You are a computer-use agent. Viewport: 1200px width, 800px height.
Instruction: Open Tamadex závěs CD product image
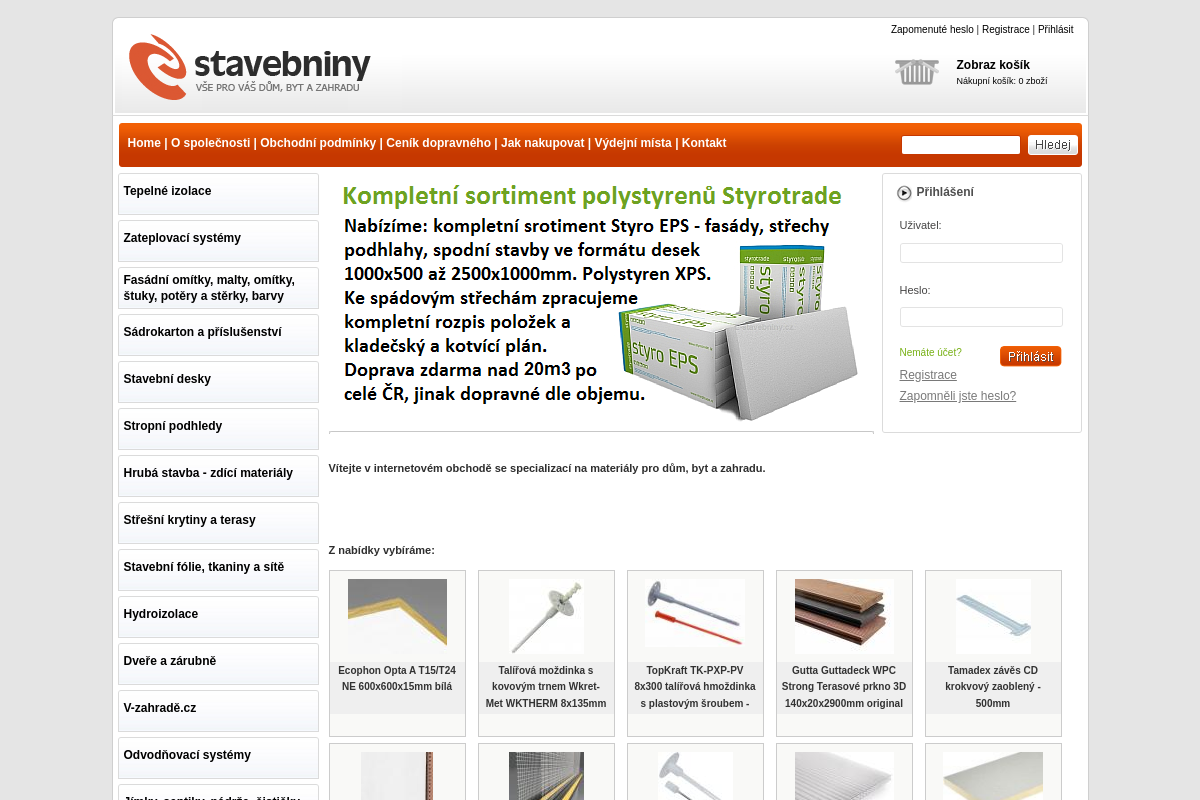click(x=993, y=616)
